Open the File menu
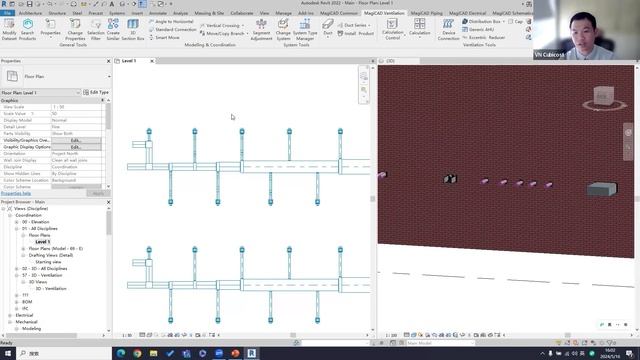Viewport: 640px width, 360px height. 7,13
